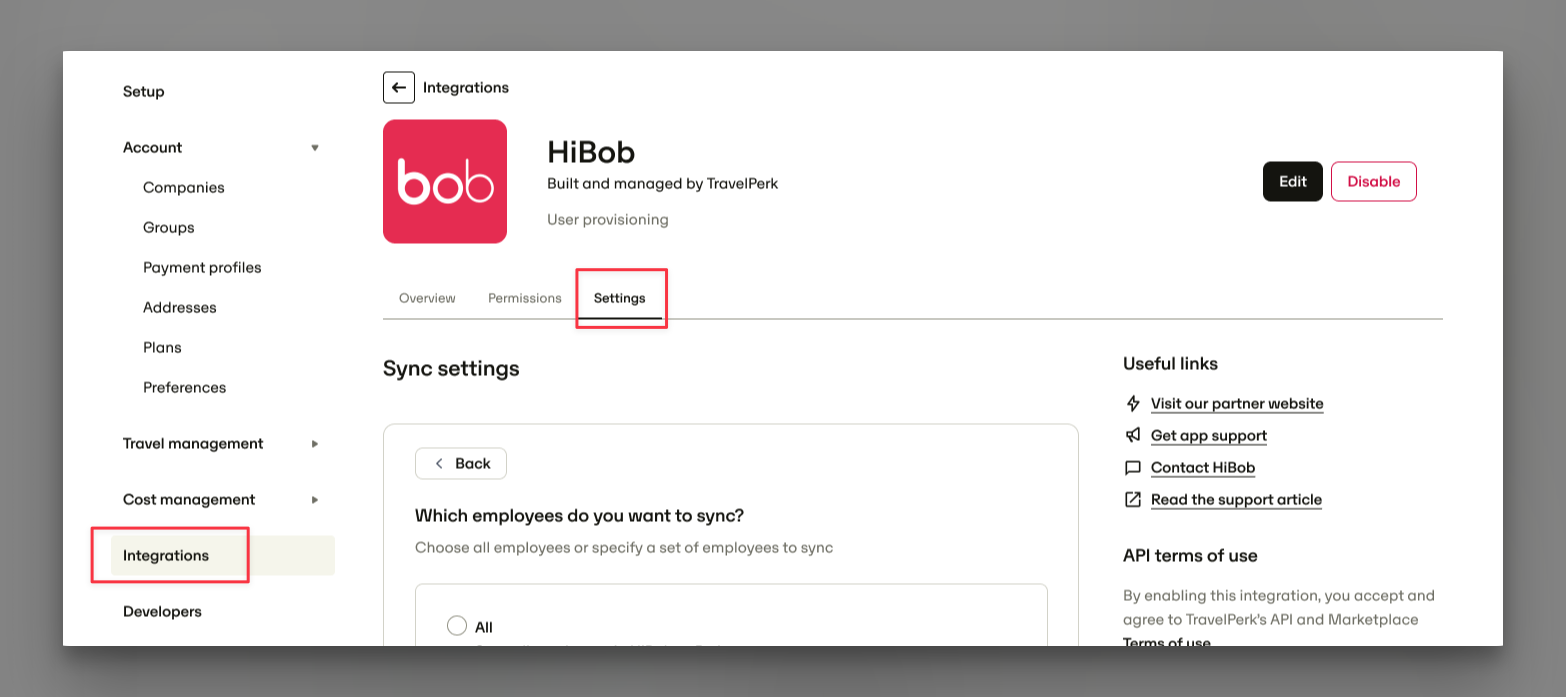Screen dimensions: 1566x697
Task: Open Developers in the sidebar
Action: pos(162,612)
